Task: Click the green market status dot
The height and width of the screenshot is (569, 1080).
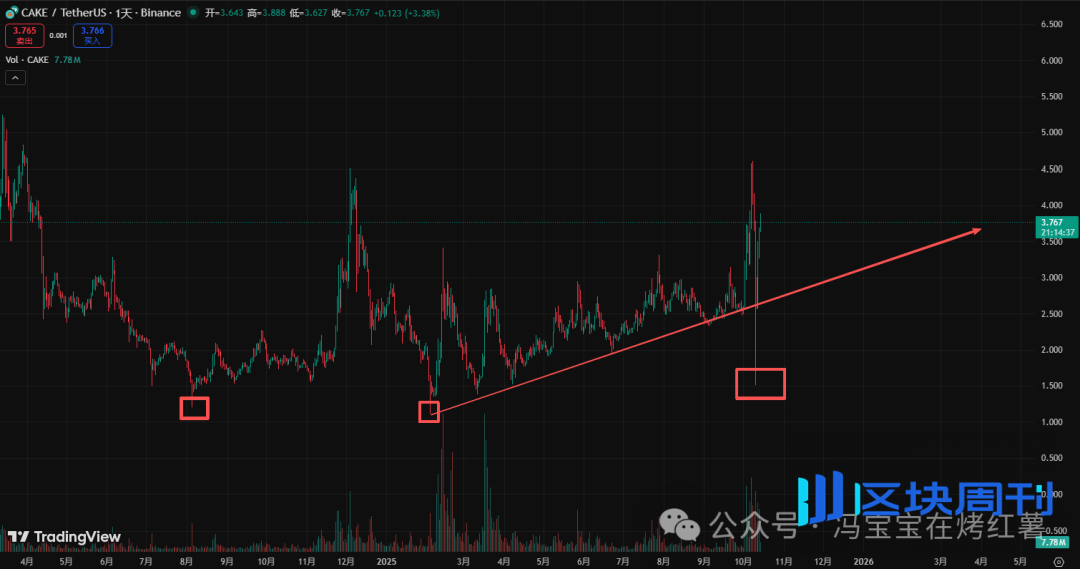Action: (x=191, y=13)
